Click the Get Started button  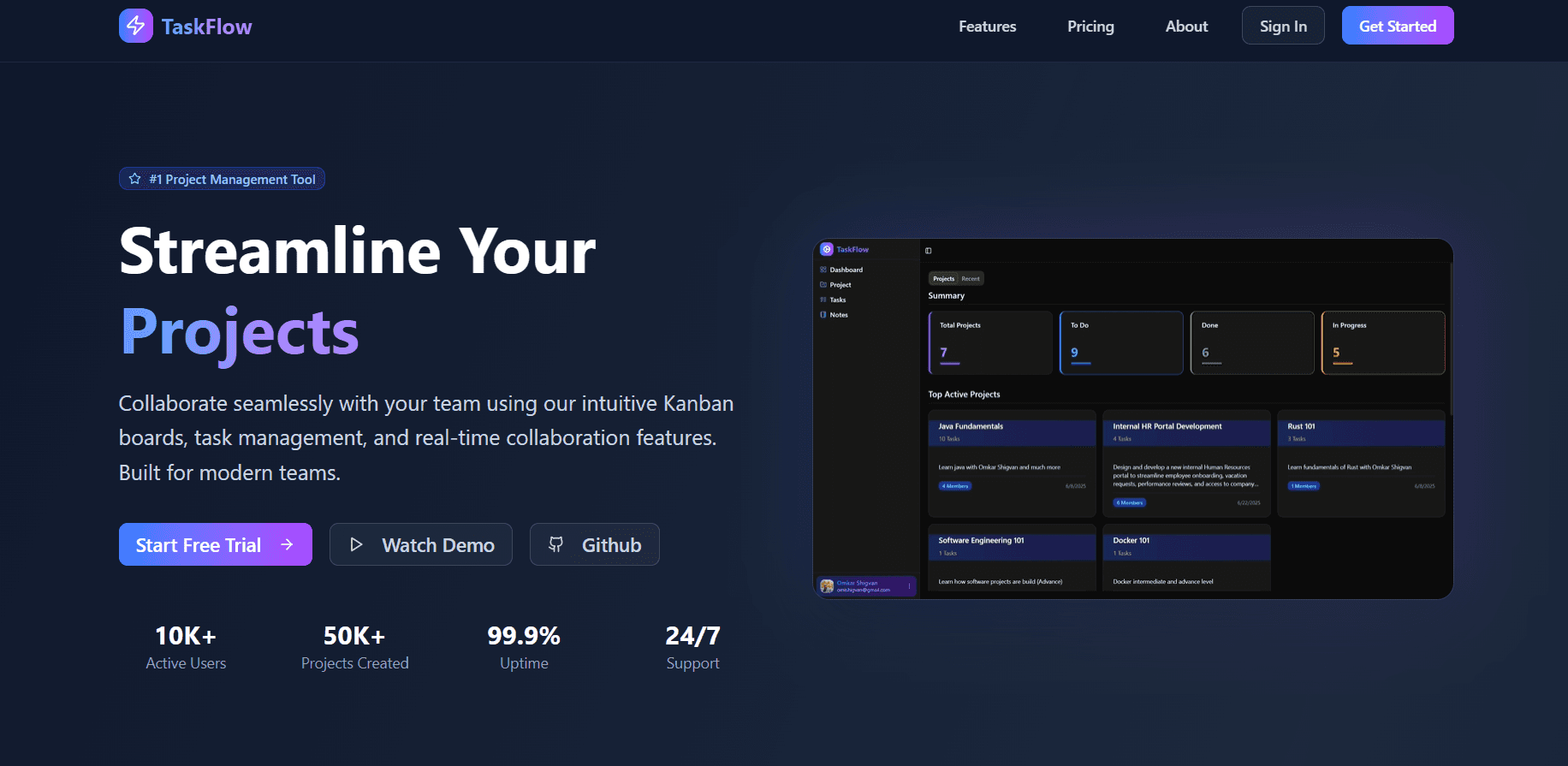point(1398,26)
